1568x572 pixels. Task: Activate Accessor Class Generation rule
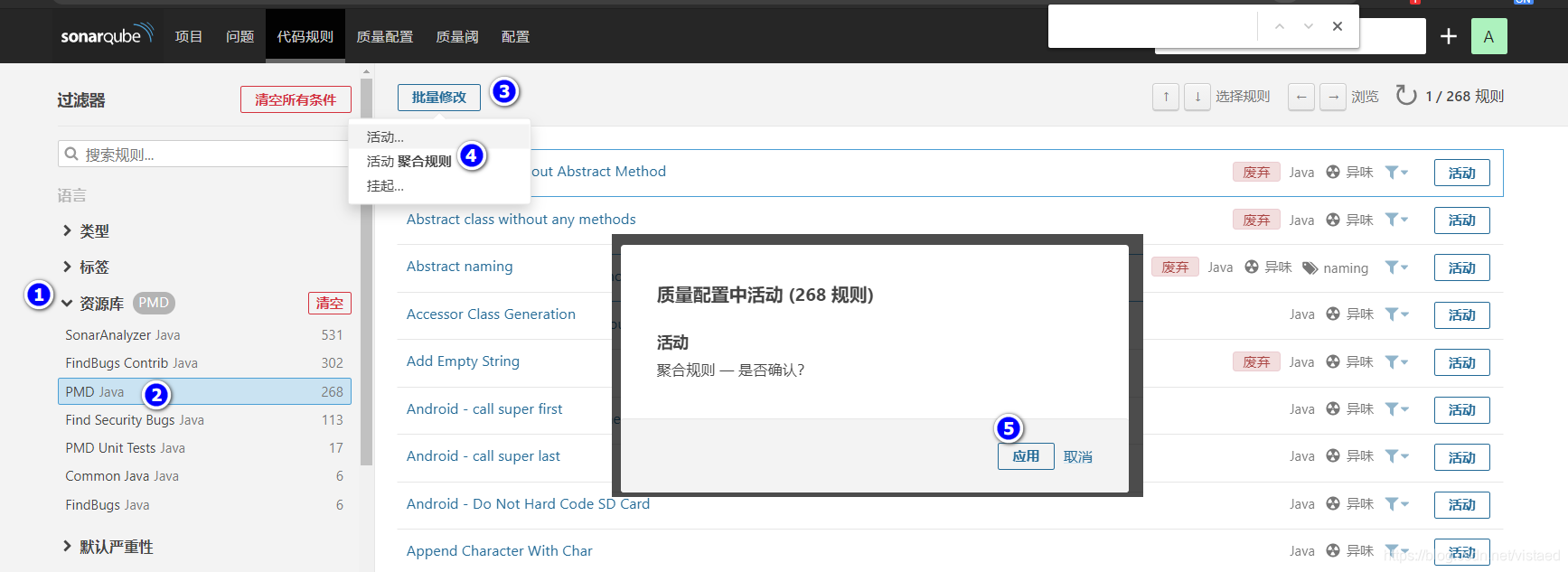pyautogui.click(x=1461, y=315)
